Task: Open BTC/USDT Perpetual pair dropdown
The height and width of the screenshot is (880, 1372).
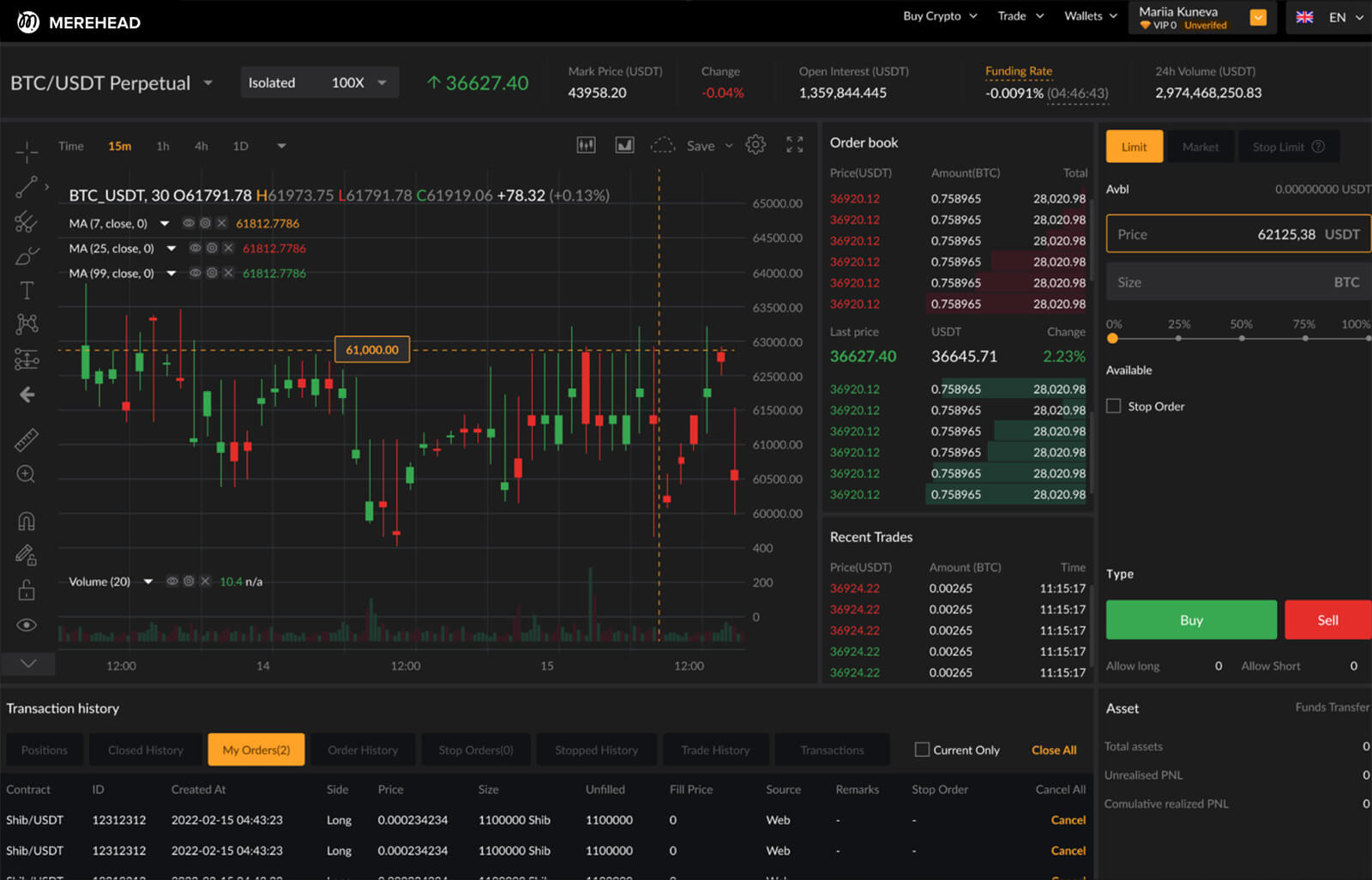Action: (208, 83)
